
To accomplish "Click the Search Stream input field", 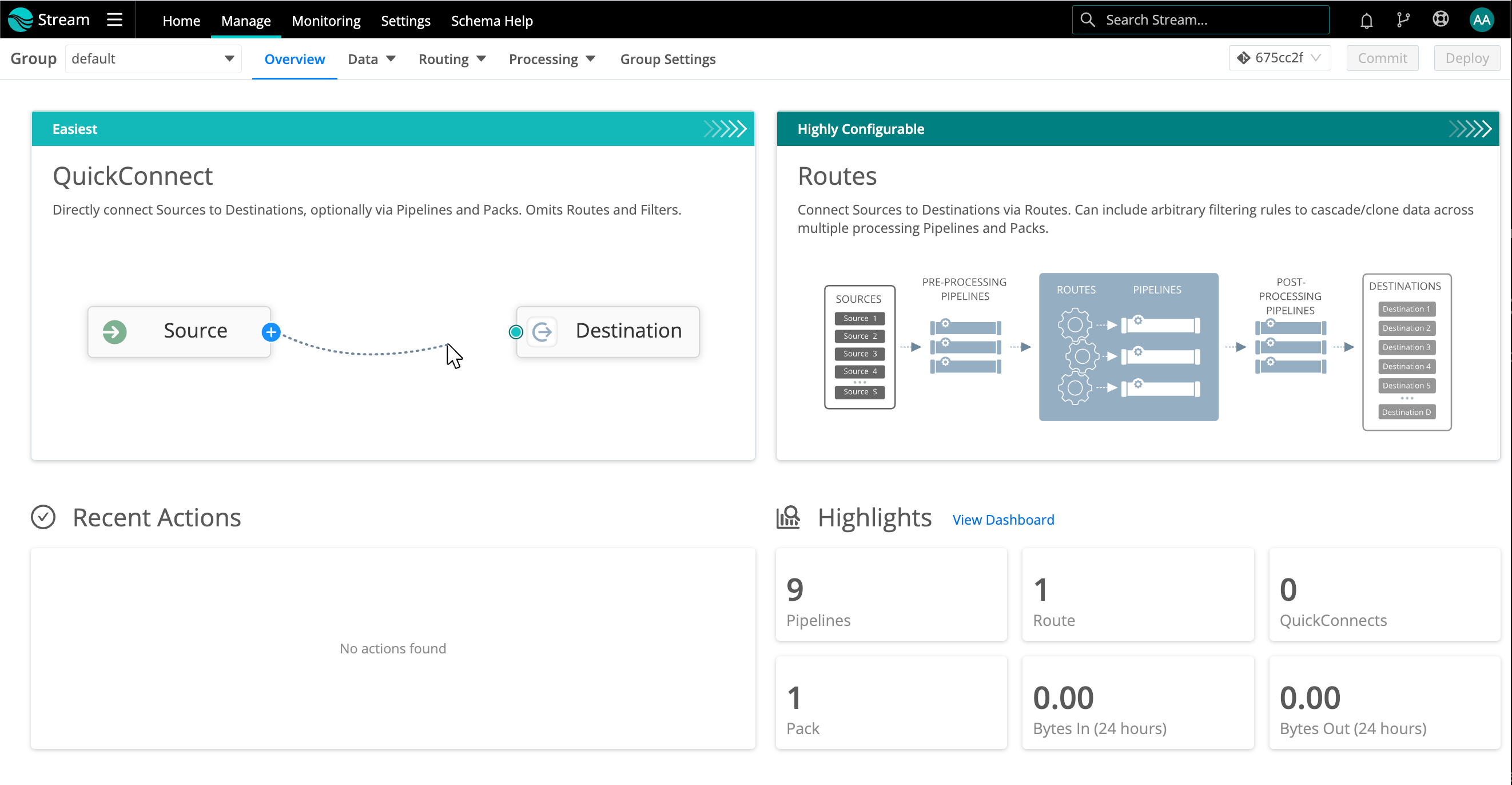I will click(x=1209, y=20).
